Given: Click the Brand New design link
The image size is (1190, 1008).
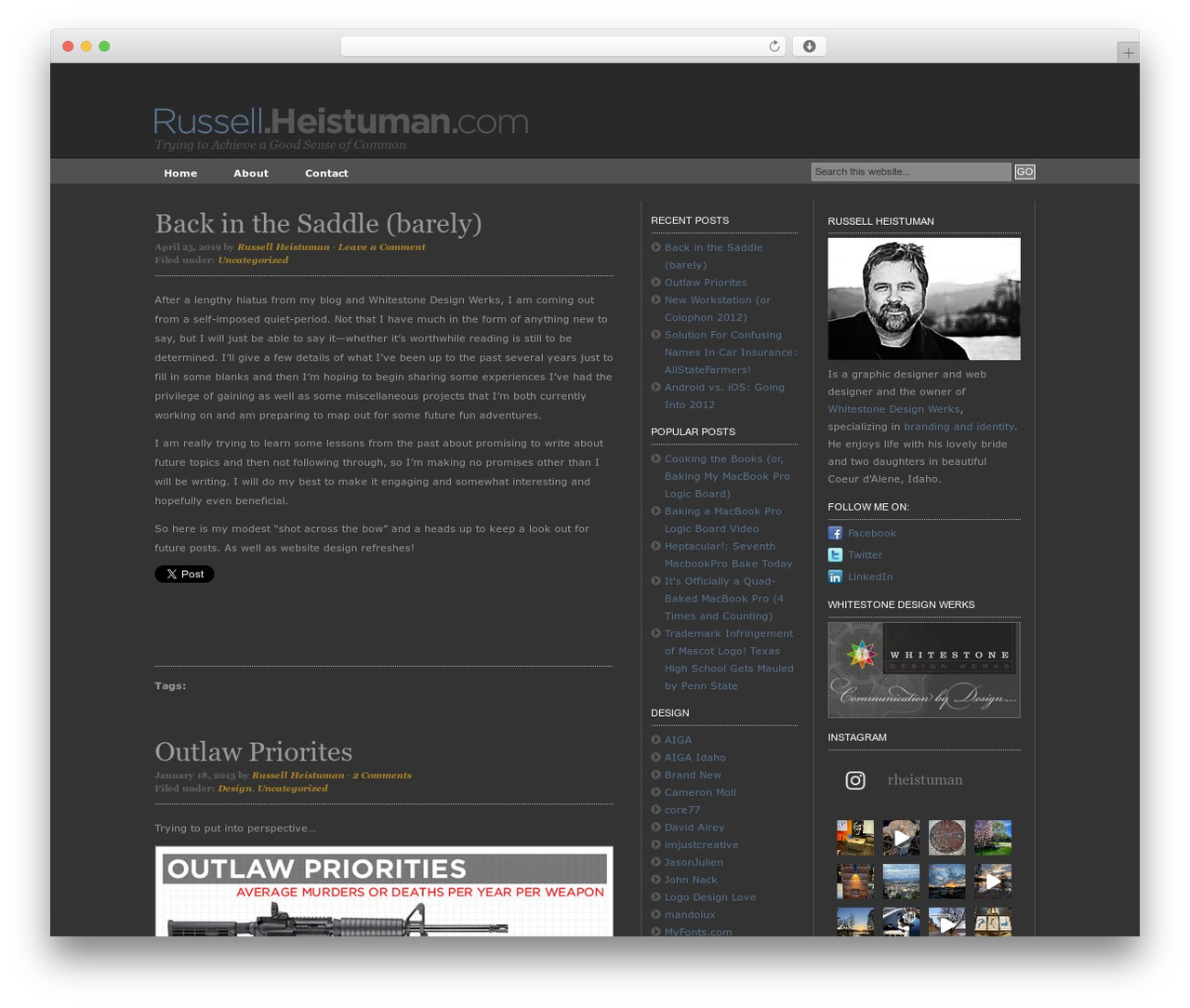Looking at the screenshot, I should [x=693, y=775].
